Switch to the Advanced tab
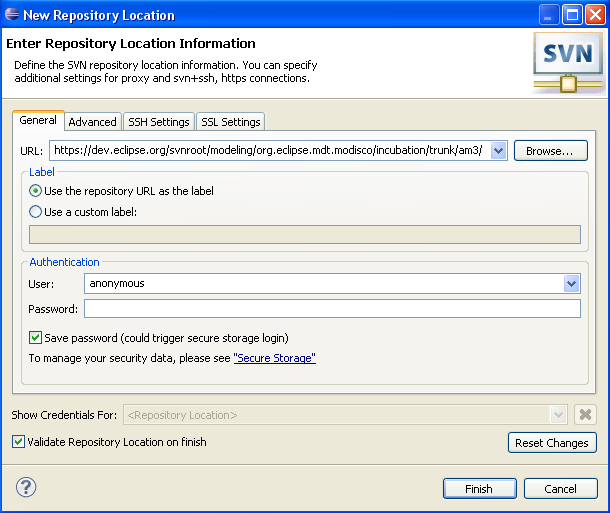 93,122
